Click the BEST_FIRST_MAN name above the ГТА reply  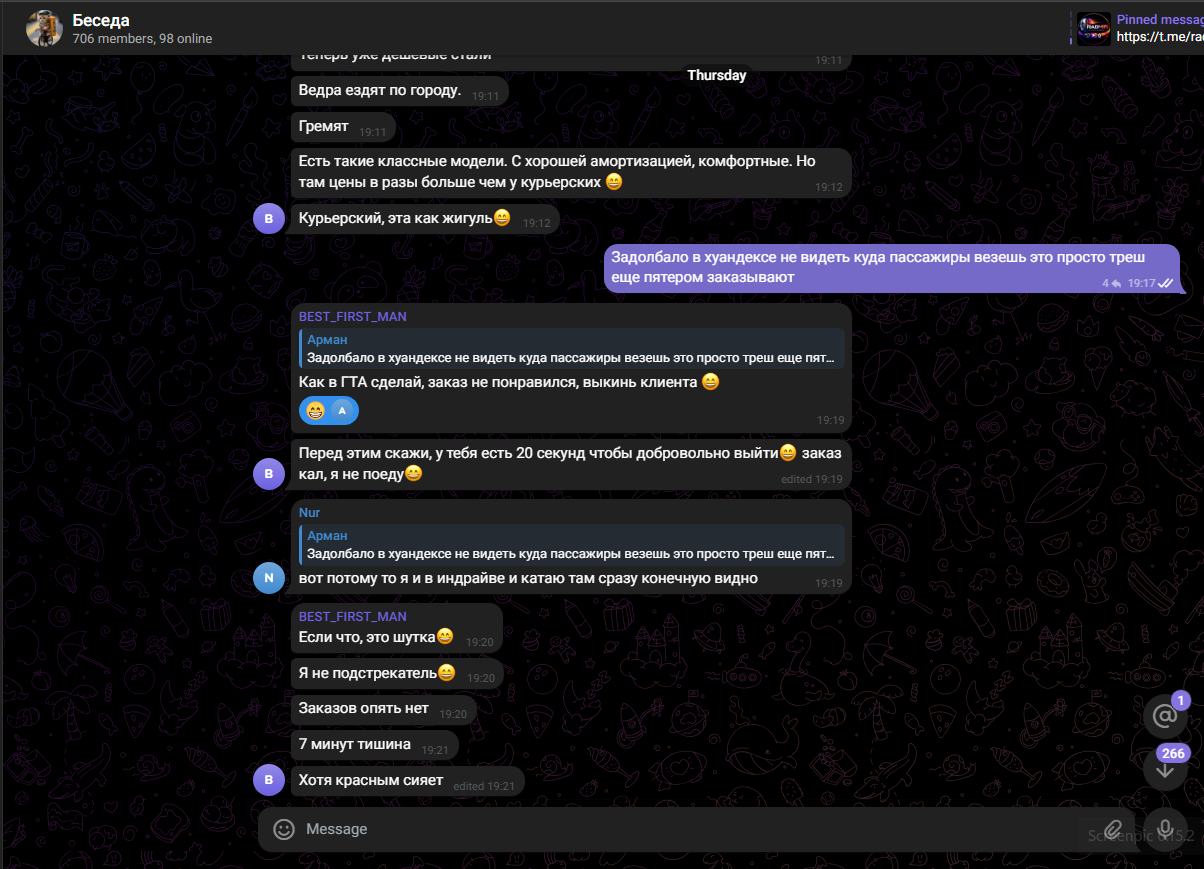click(x=352, y=316)
